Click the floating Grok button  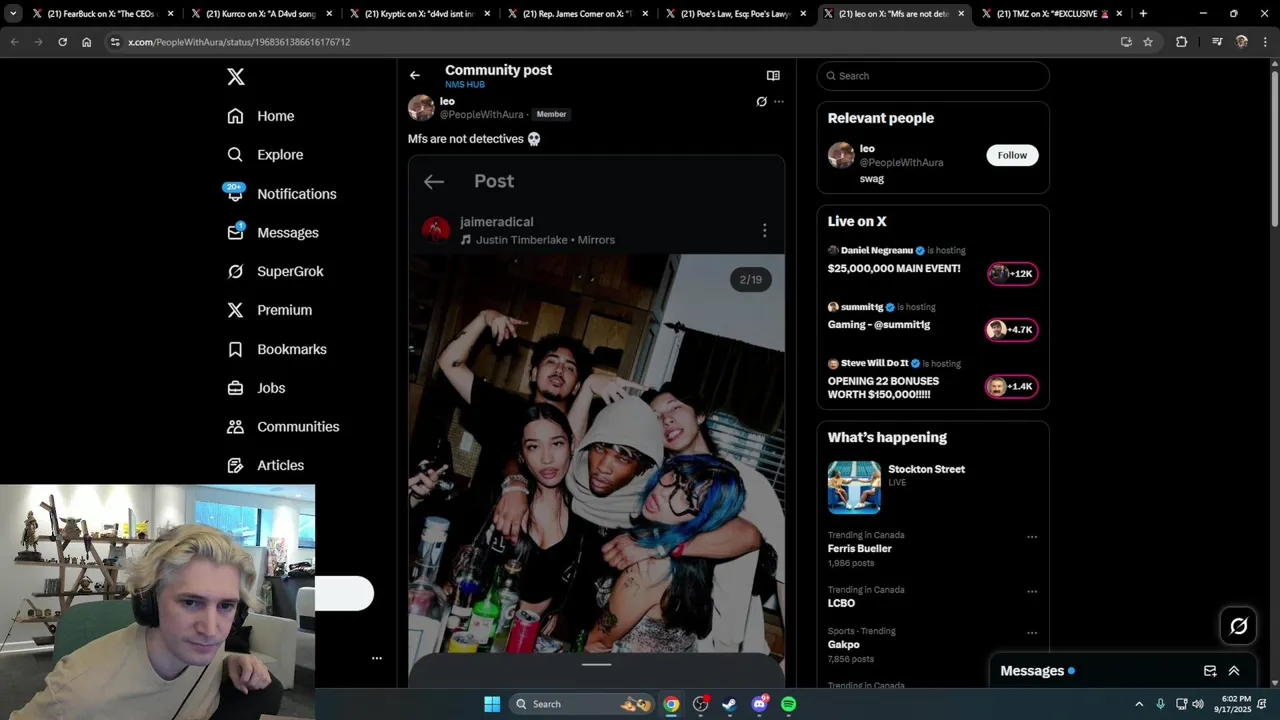(1238, 626)
